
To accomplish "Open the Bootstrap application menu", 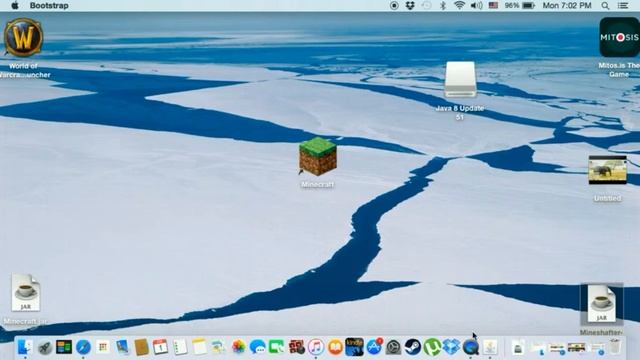I will (49, 6).
